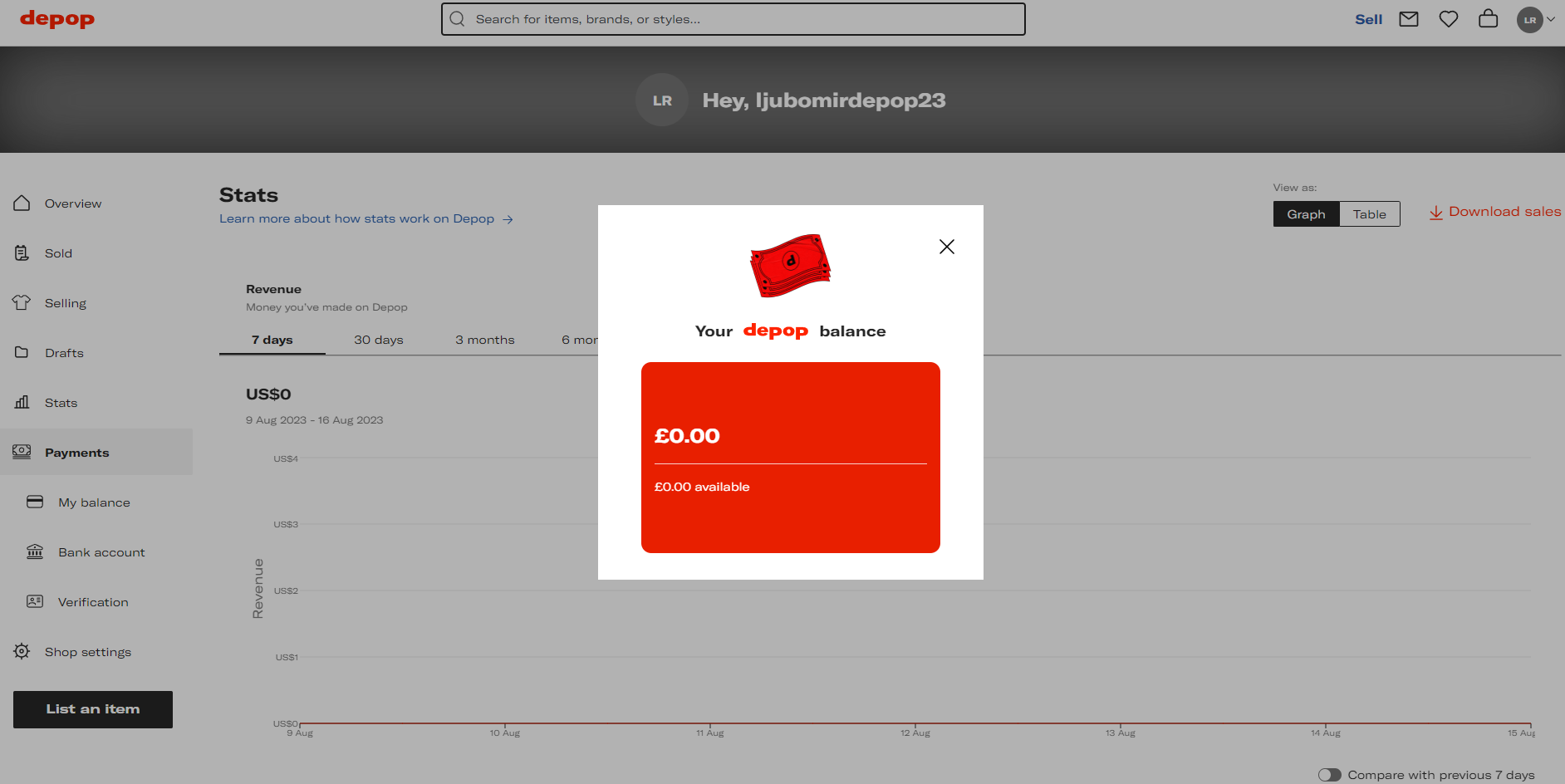Click the LR profile avatar in header
The width and height of the screenshot is (1565, 784).
coord(1529,20)
